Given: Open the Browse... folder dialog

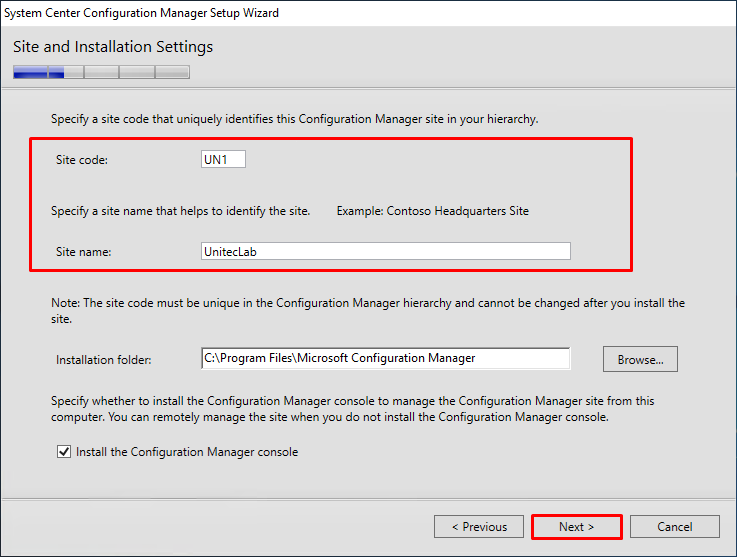Looking at the screenshot, I should [x=640, y=359].
